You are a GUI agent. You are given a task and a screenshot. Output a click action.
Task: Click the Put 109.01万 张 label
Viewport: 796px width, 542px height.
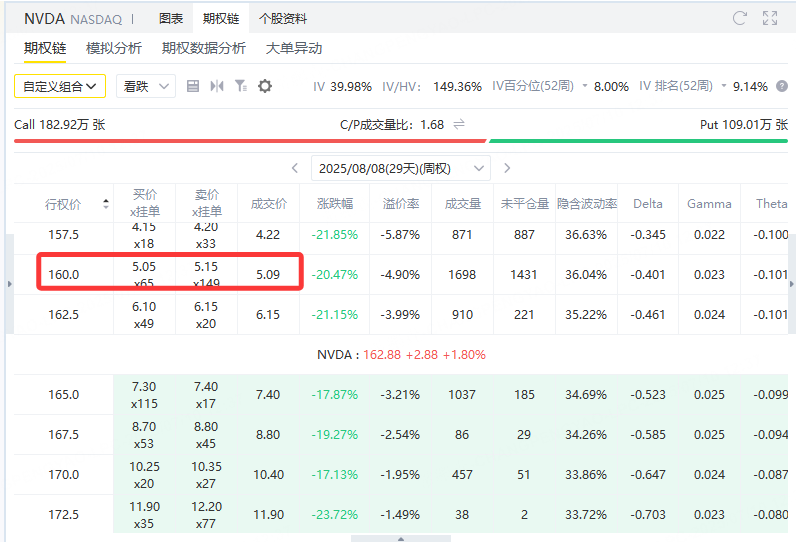point(744,125)
